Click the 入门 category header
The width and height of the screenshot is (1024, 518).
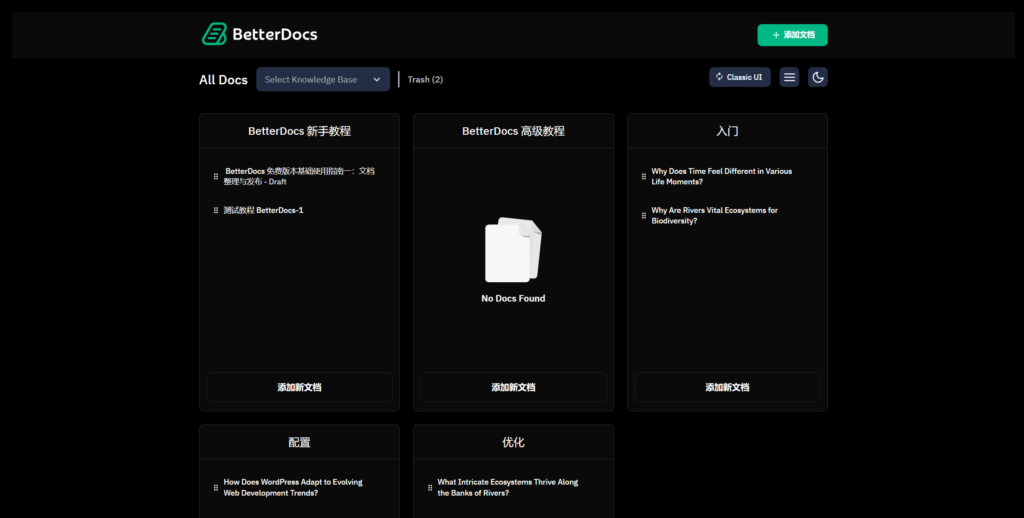click(x=727, y=131)
